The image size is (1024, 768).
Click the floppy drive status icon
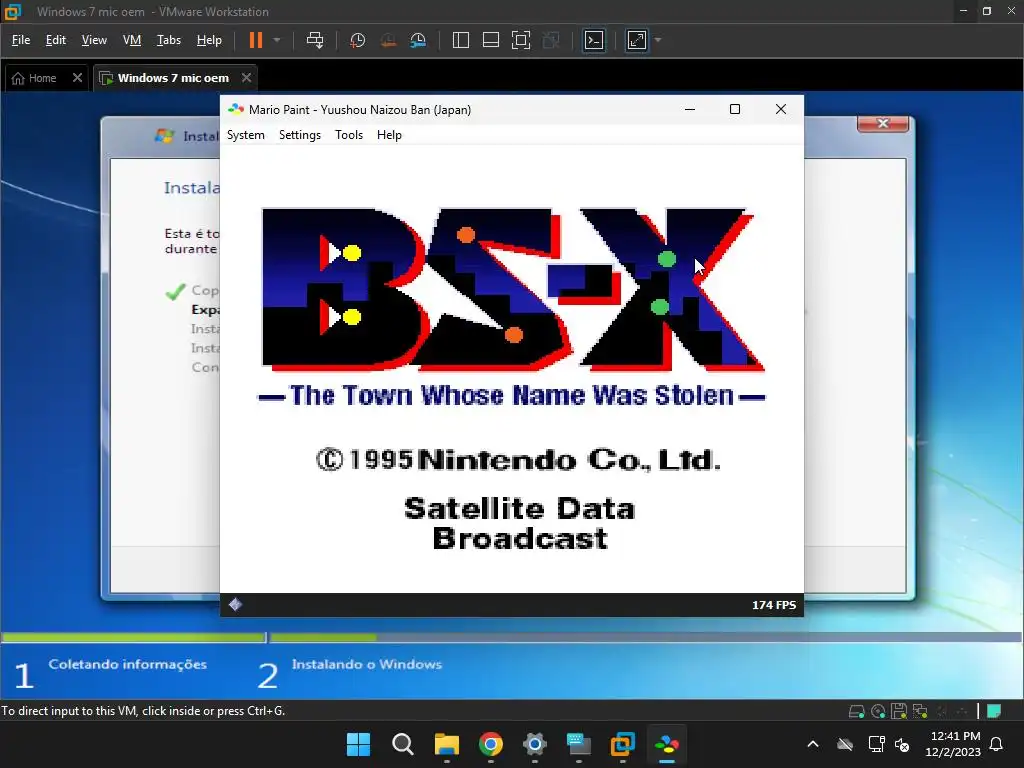899,711
